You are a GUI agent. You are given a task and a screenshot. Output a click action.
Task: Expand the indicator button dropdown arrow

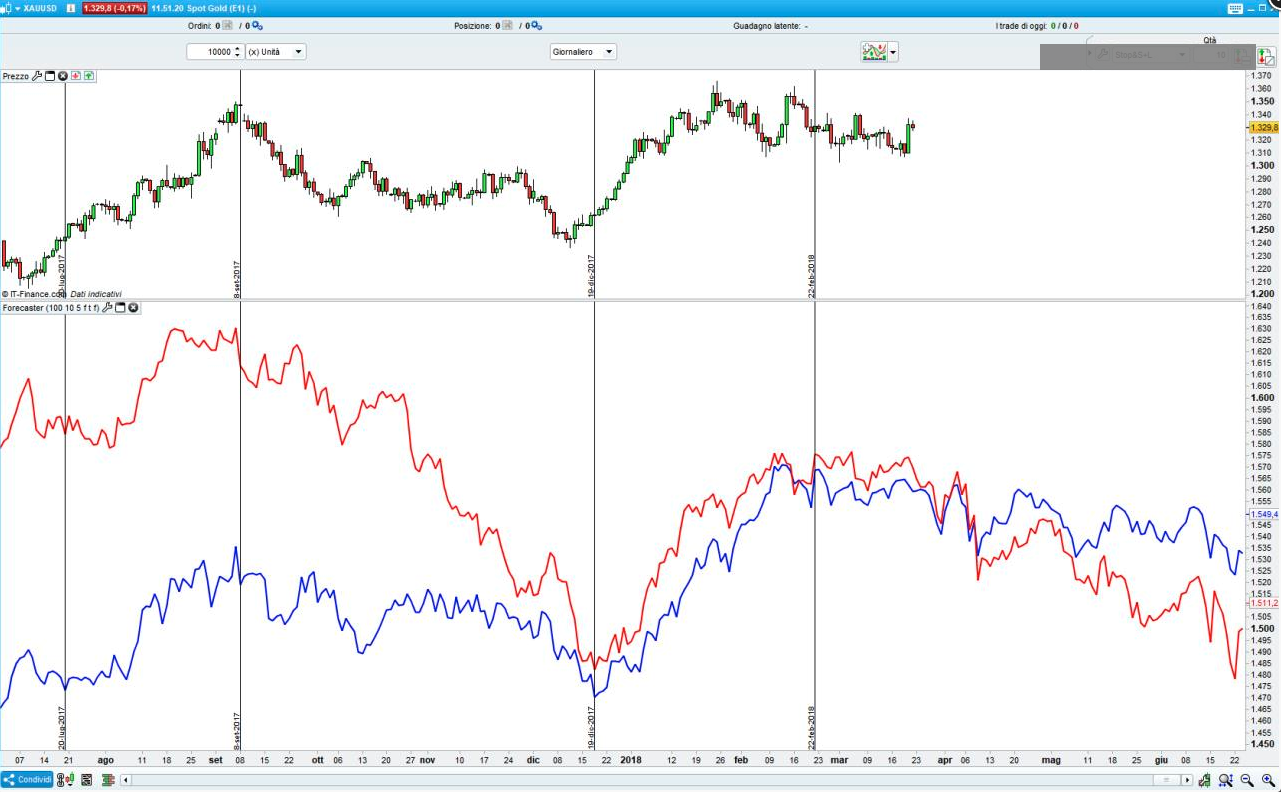click(893, 52)
